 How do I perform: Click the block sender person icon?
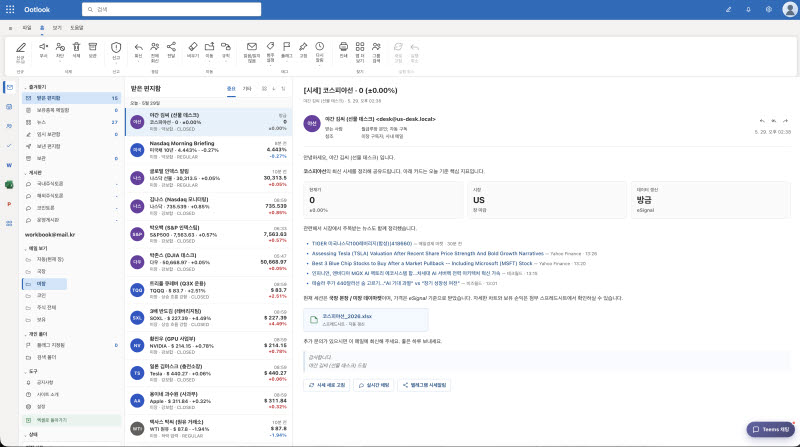(60, 46)
